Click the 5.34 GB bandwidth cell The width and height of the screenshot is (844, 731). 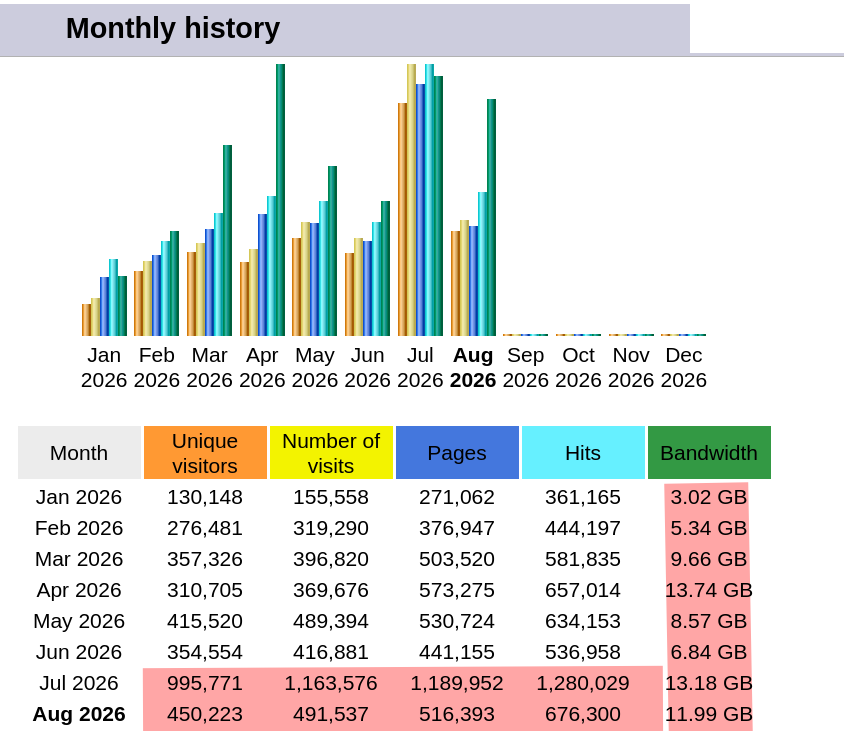pos(709,528)
